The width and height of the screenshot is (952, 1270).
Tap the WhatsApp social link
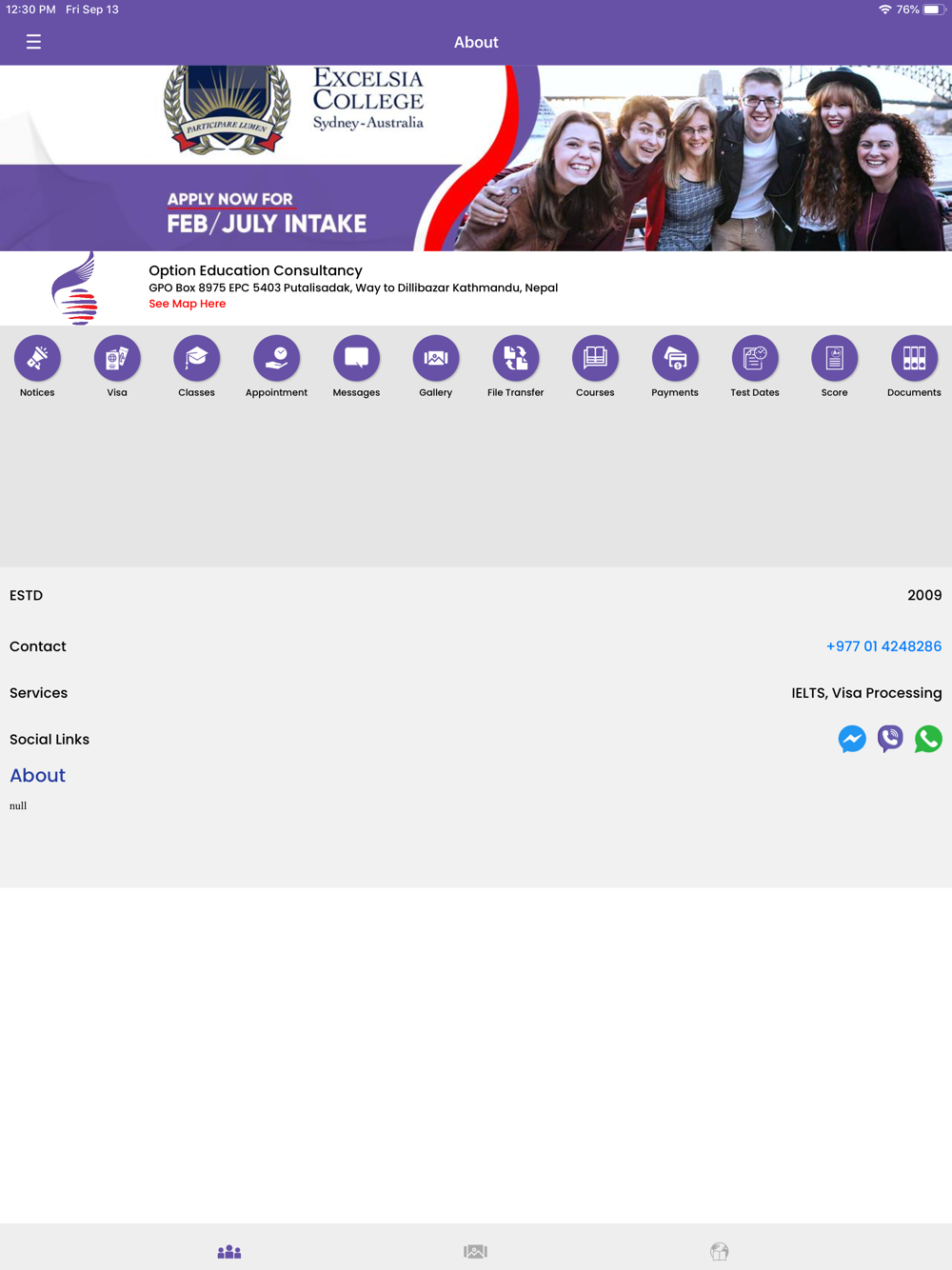click(928, 739)
